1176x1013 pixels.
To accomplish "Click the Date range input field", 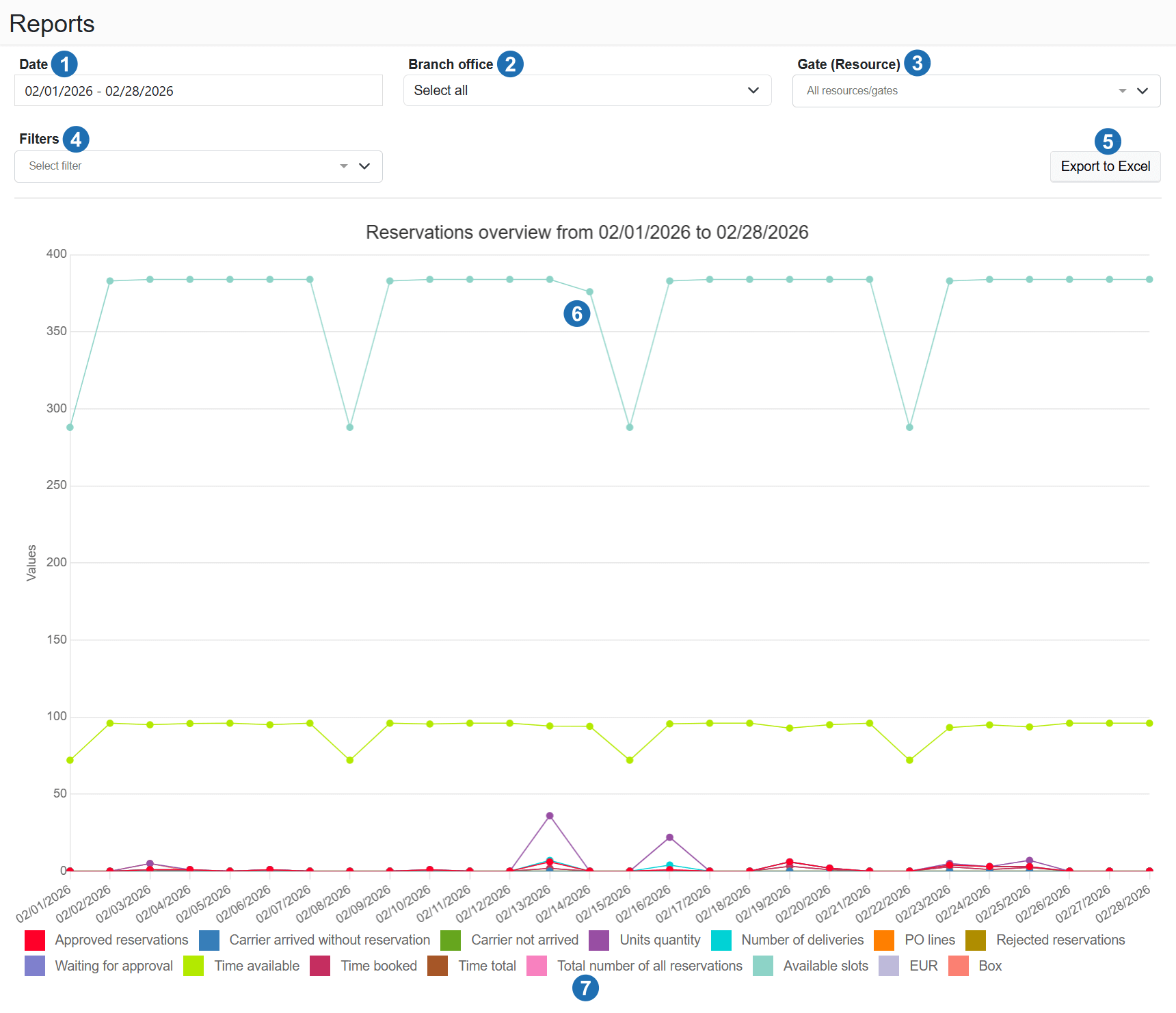I will 198,91.
